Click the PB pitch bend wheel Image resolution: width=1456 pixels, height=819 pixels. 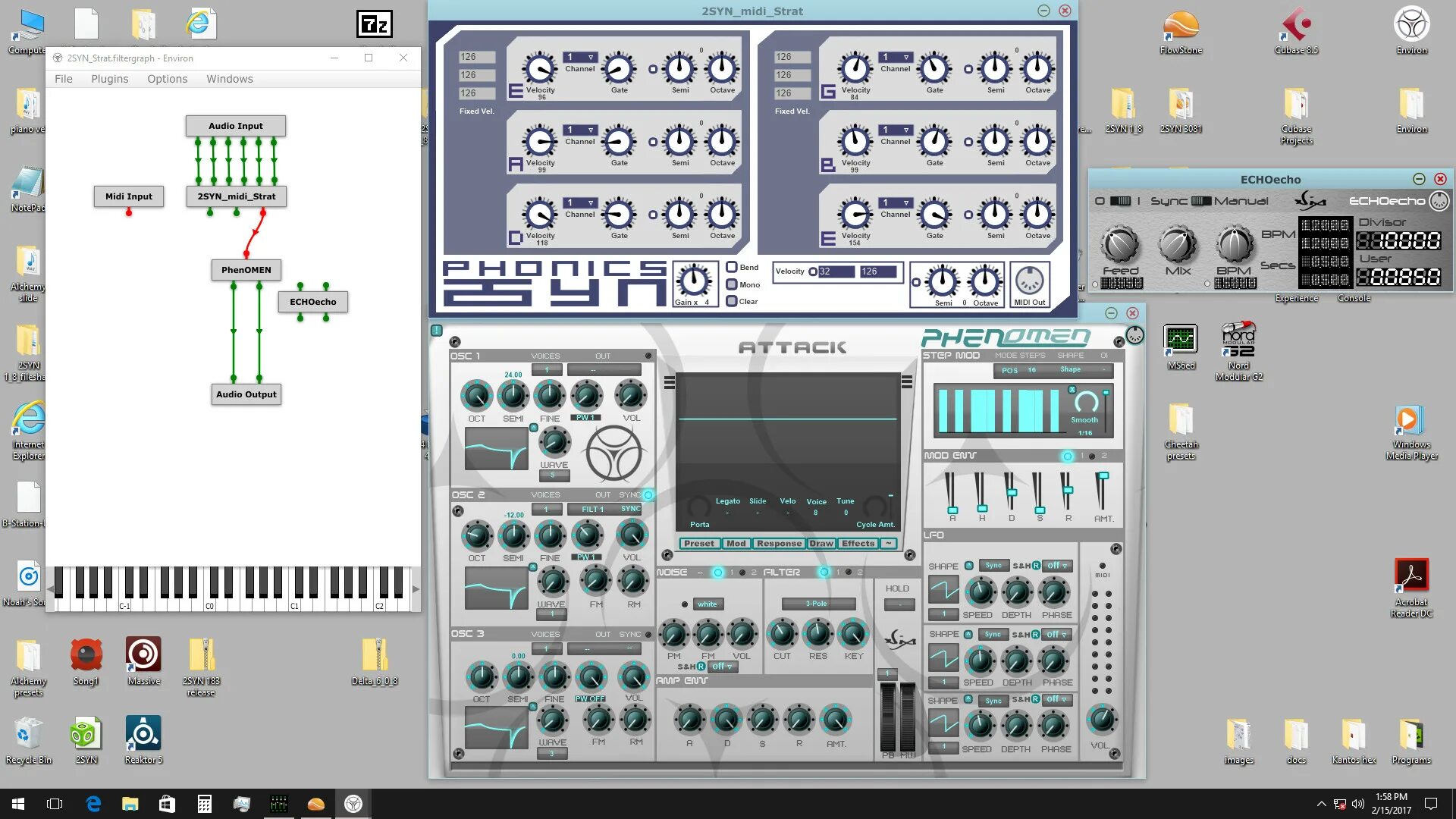click(x=888, y=717)
